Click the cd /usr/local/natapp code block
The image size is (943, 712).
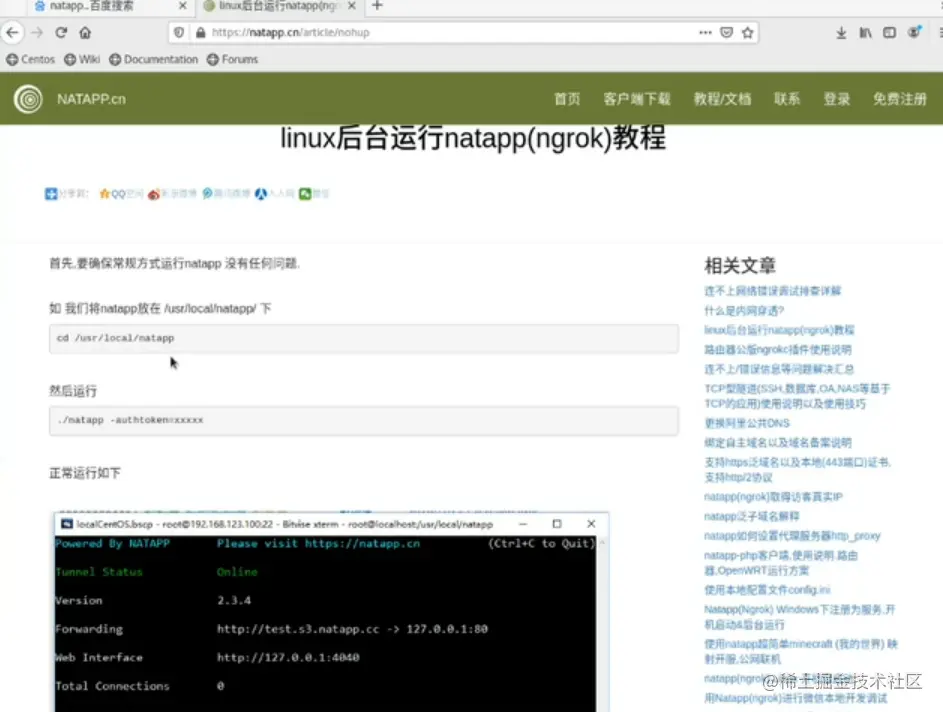coord(364,339)
